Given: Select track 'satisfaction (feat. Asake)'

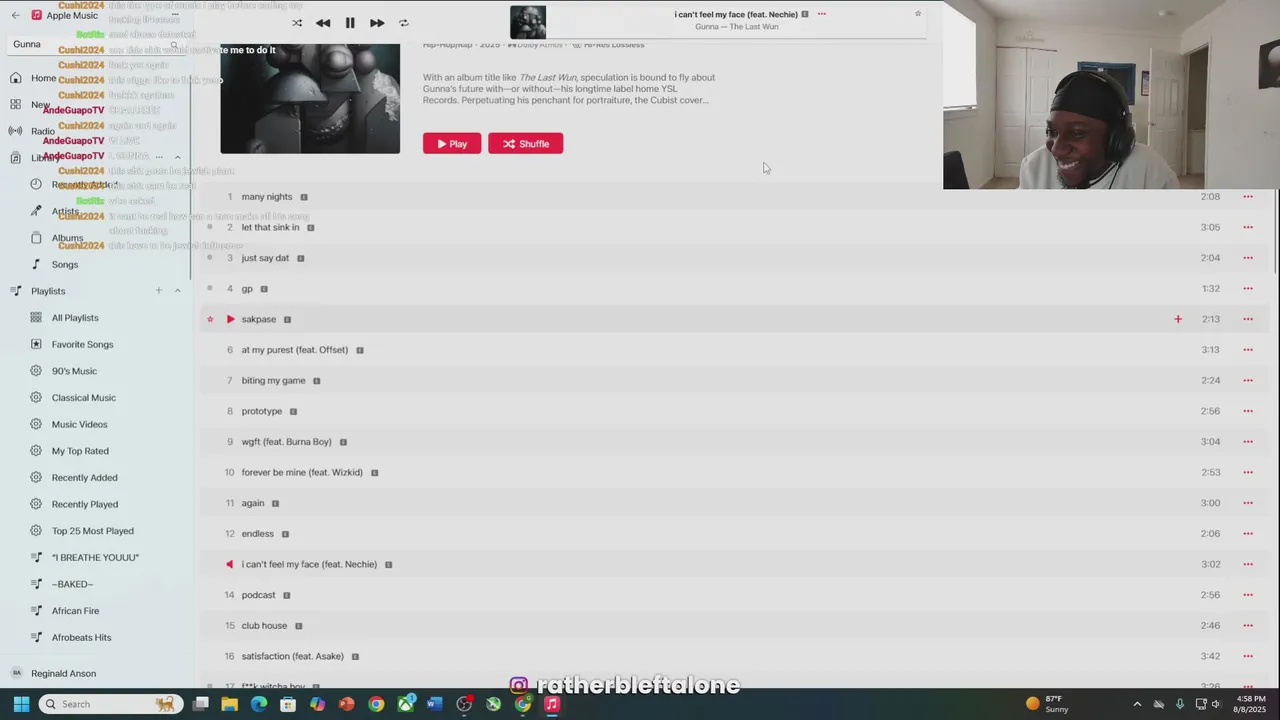Looking at the screenshot, I should pos(293,656).
